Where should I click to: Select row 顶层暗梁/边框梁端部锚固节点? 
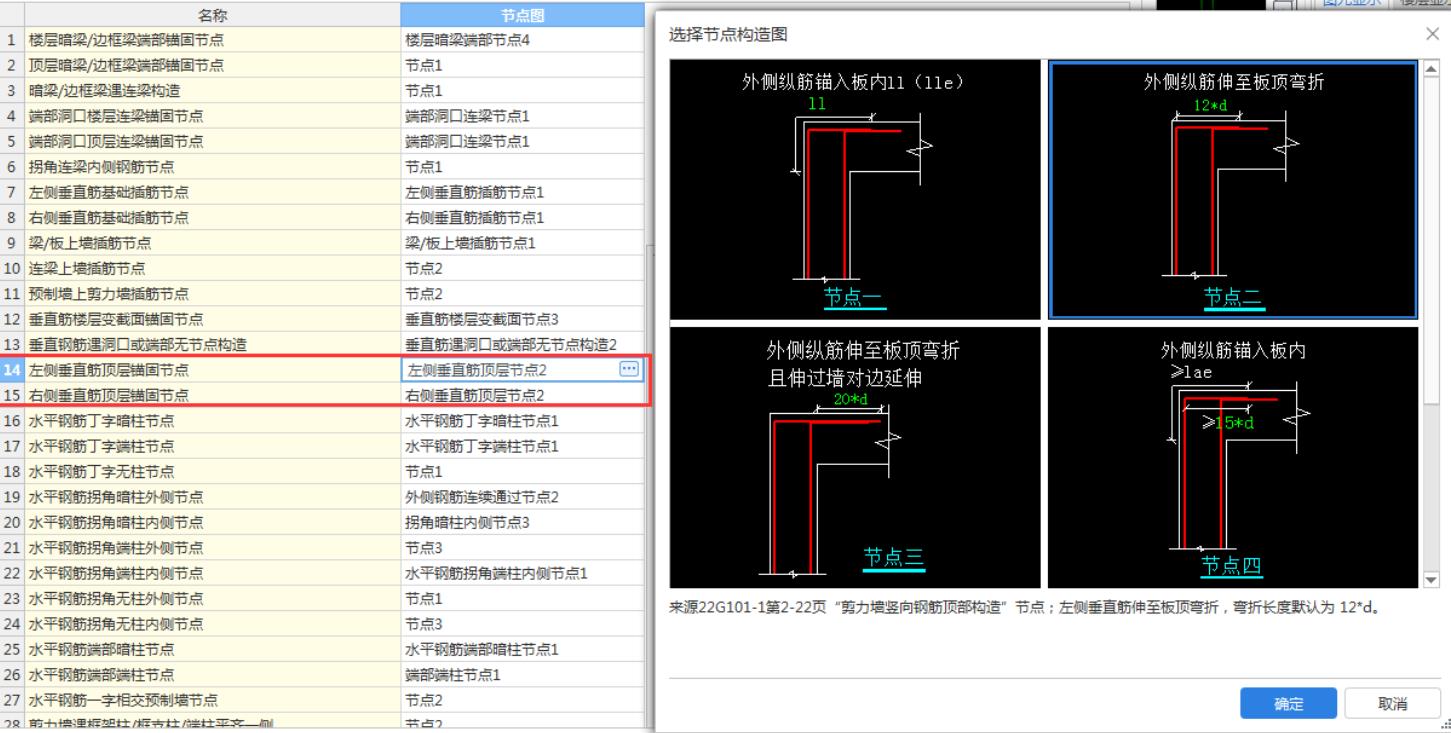(212, 66)
